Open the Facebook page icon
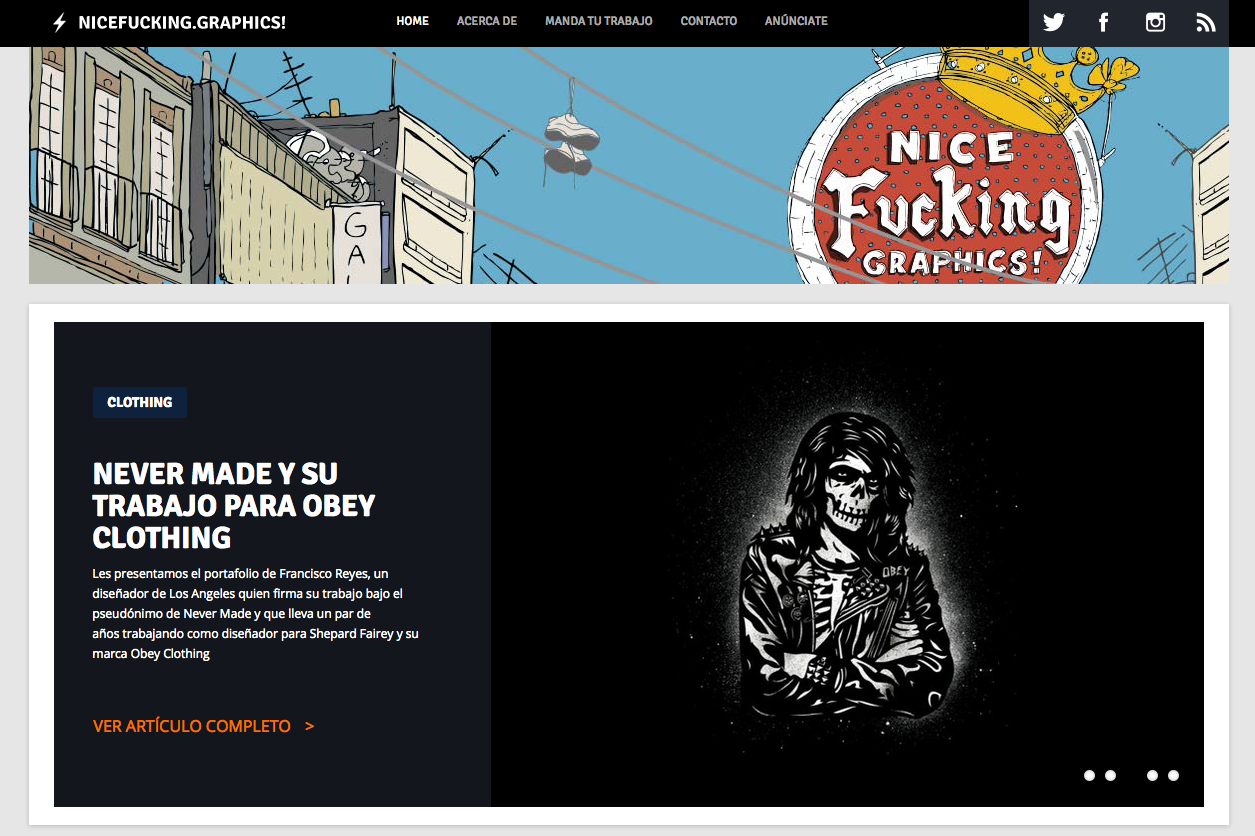Viewport: 1255px width, 836px height. [1104, 22]
